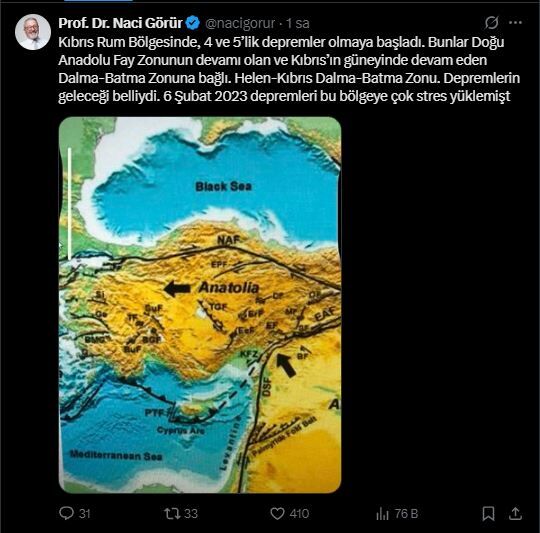The image size is (540, 533).
Task: Click the share upload icon
Action: tap(515, 513)
